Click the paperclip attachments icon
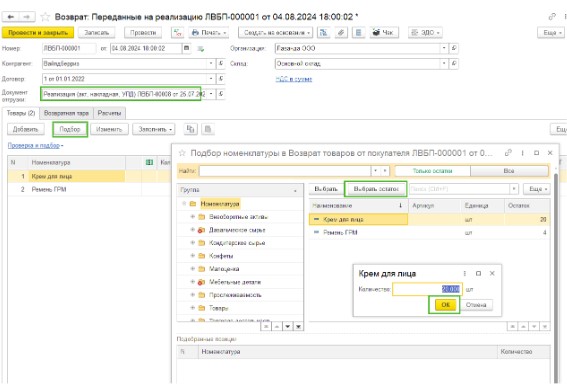Screen dimensions: 567x388 pyautogui.click(x=341, y=33)
